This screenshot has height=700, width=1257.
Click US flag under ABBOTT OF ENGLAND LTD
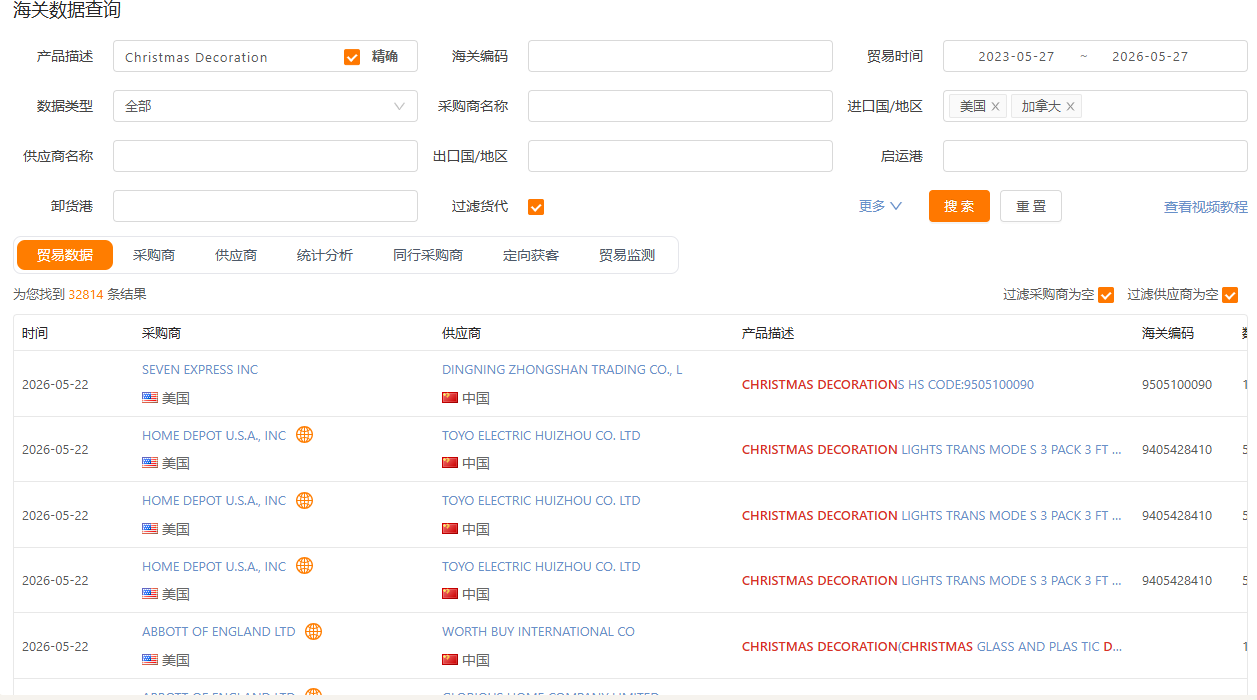(150, 660)
